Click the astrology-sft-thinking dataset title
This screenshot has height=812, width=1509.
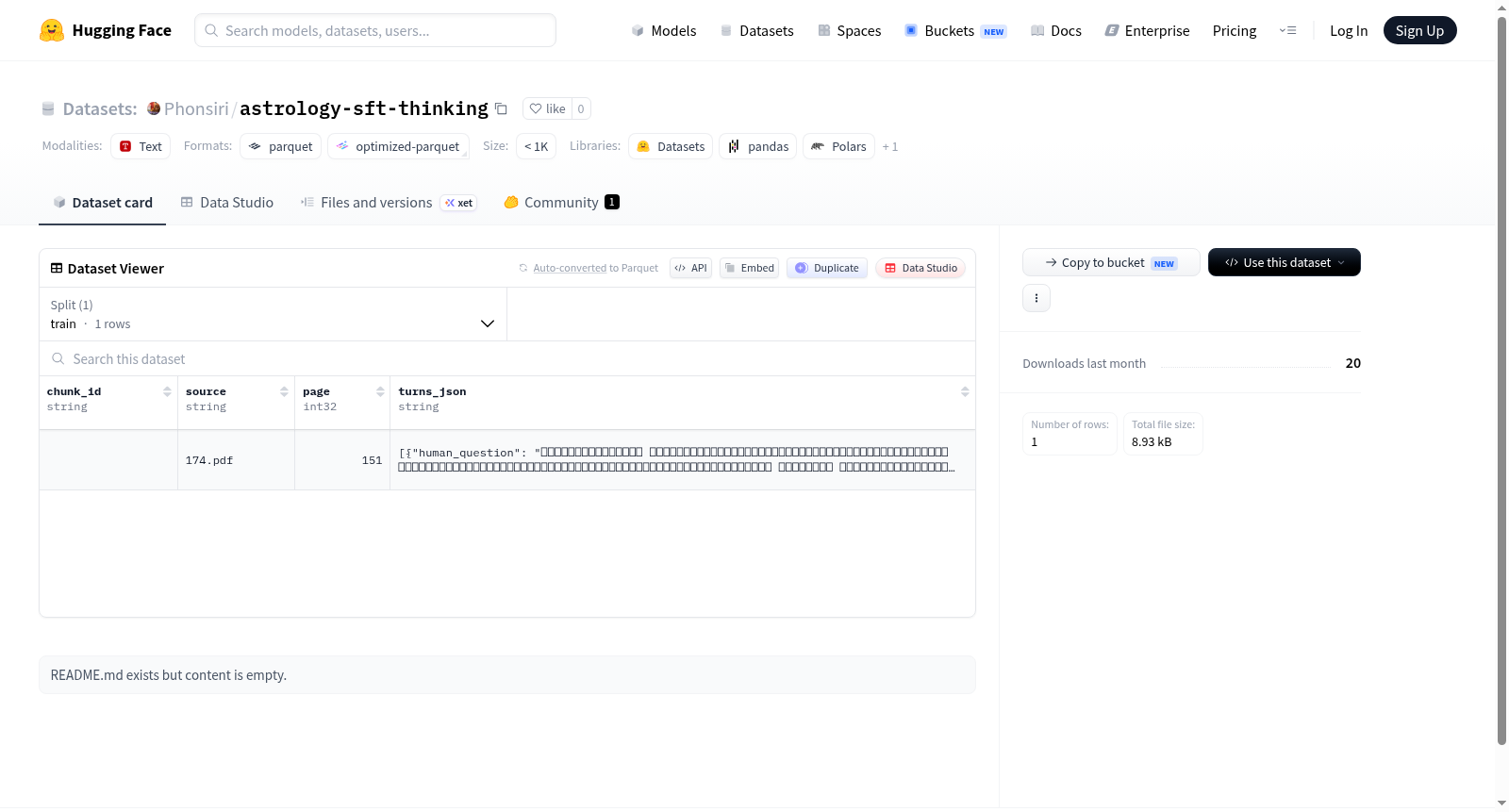click(x=364, y=108)
